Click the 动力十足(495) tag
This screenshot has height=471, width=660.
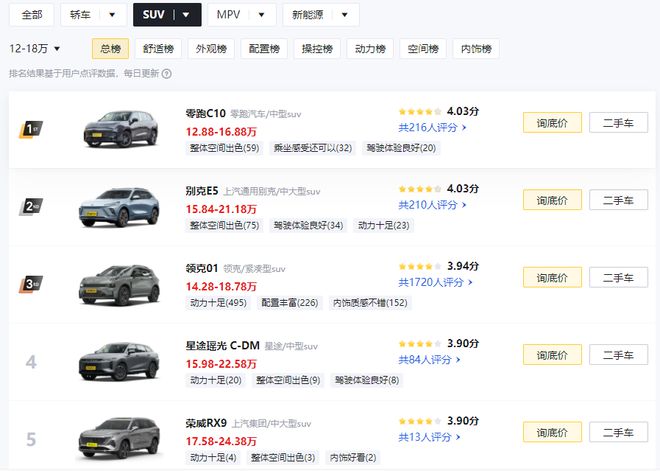click(218, 303)
